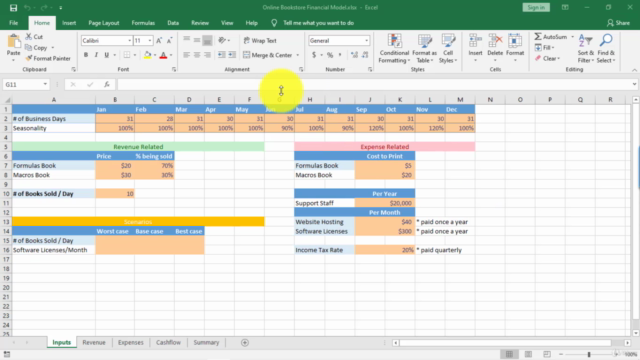
Task: Toggle Underline formatting
Action: [107, 55]
